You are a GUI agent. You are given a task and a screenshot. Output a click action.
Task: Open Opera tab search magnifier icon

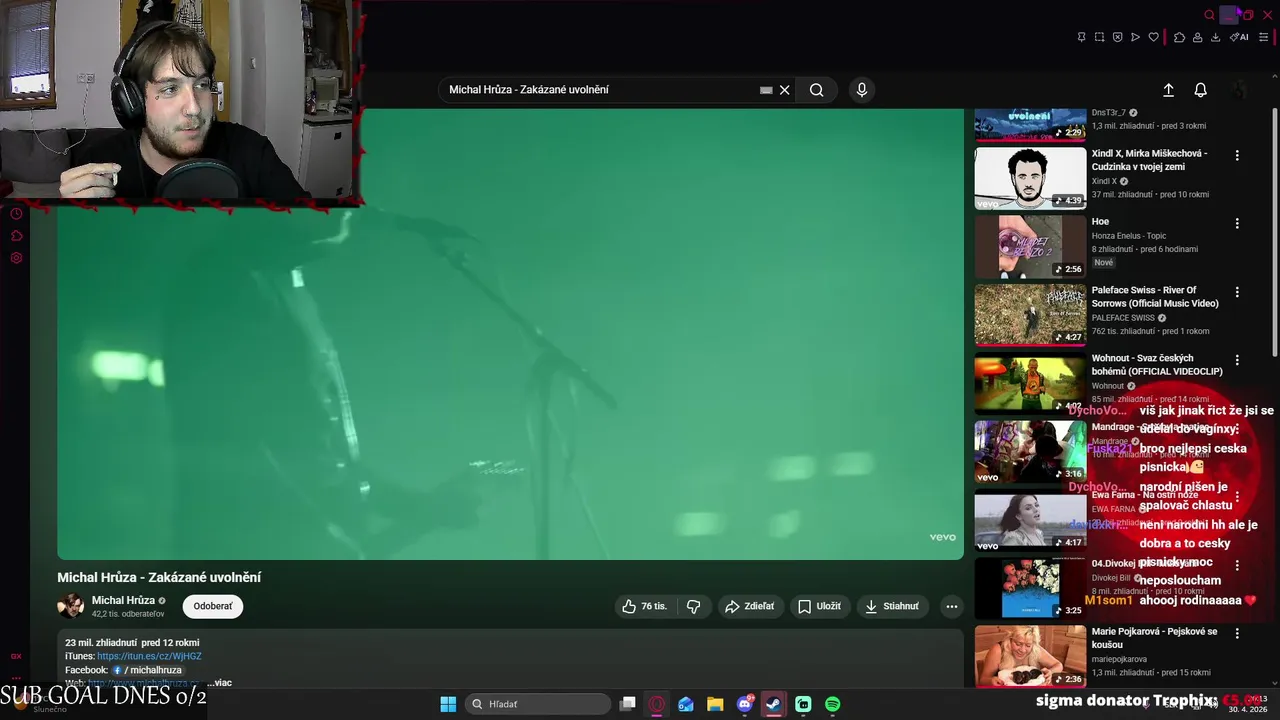pos(1209,15)
